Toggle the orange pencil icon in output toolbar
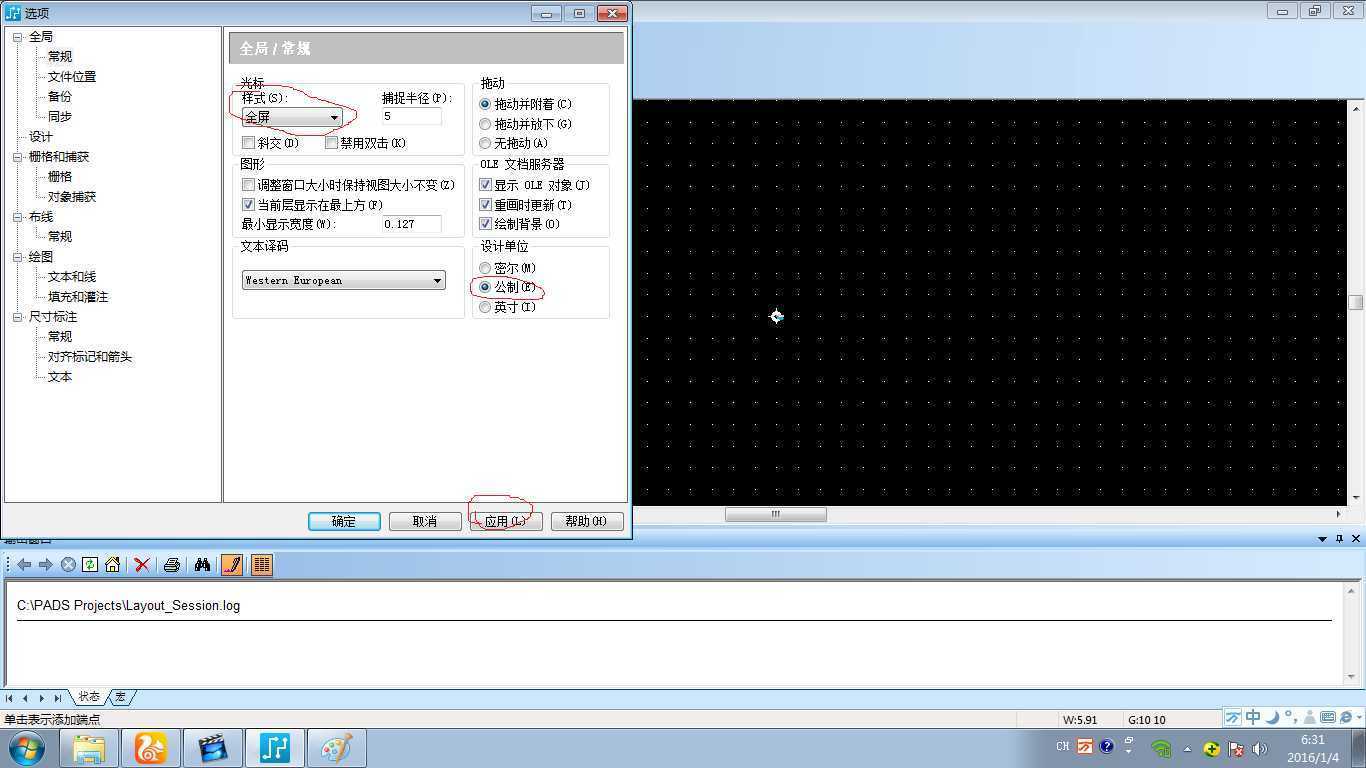Screen dimensions: 1366x768 [232, 565]
